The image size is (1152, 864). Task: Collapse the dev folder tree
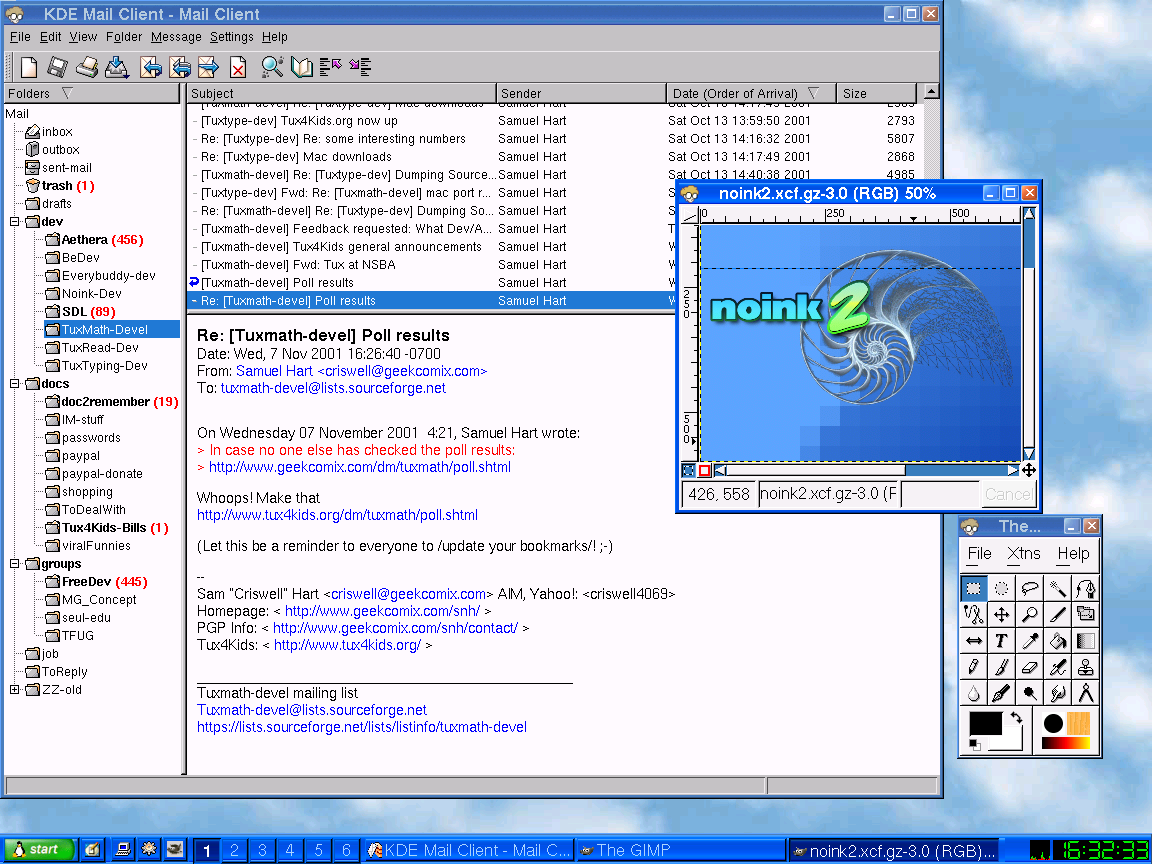[x=15, y=221]
